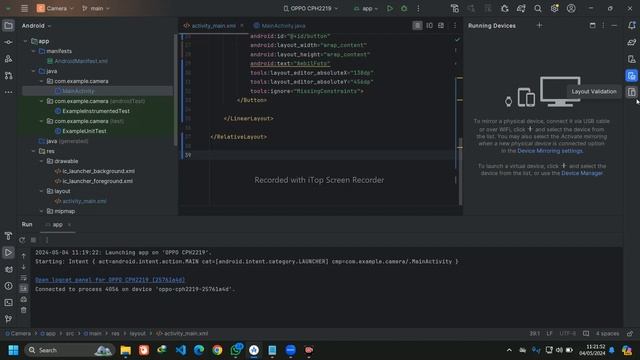
Task: Open Running Devices in new window
Action: pyautogui.click(x=592, y=25)
